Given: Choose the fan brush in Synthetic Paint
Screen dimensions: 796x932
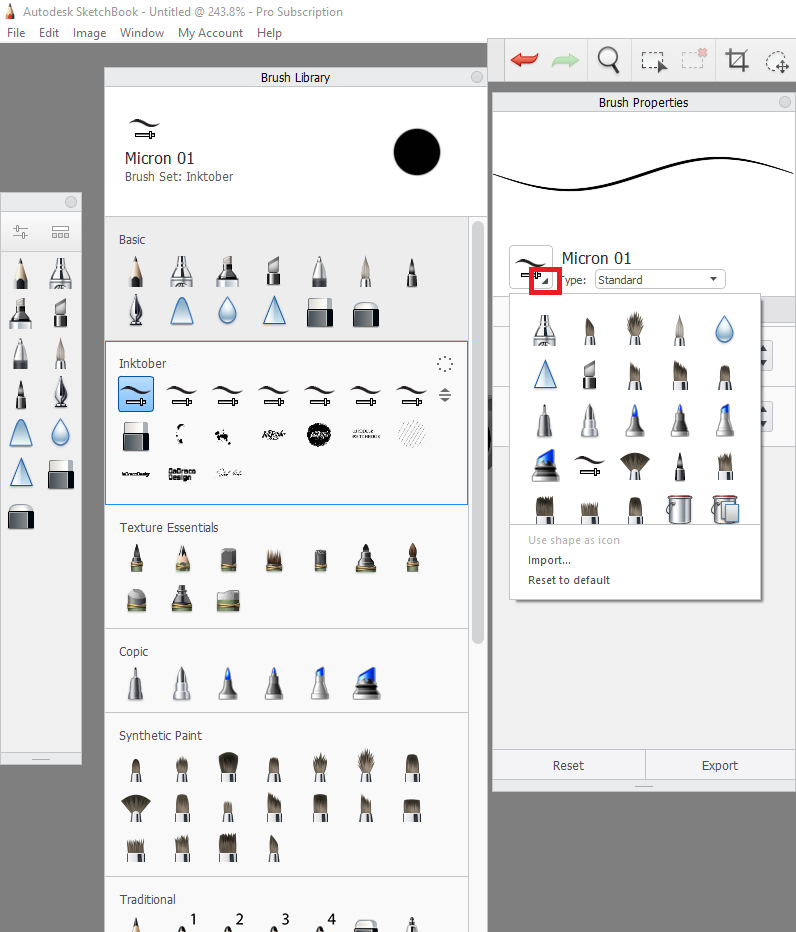Looking at the screenshot, I should tap(136, 808).
